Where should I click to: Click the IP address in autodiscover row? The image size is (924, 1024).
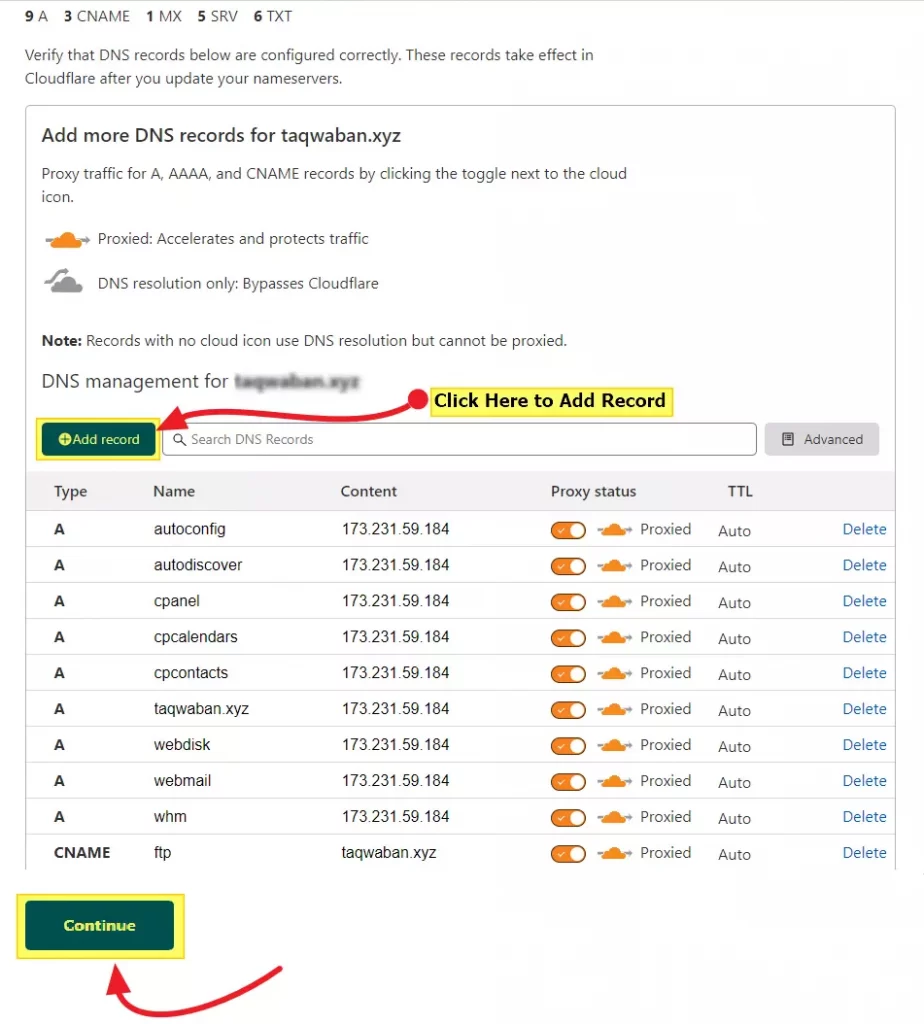(x=395, y=565)
